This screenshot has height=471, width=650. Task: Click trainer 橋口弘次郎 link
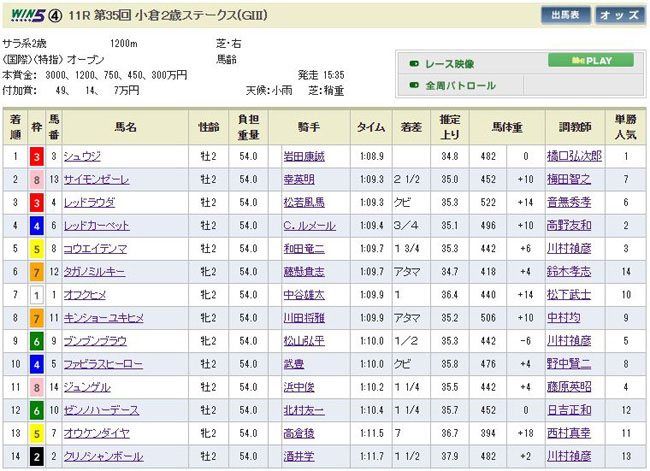(575, 157)
